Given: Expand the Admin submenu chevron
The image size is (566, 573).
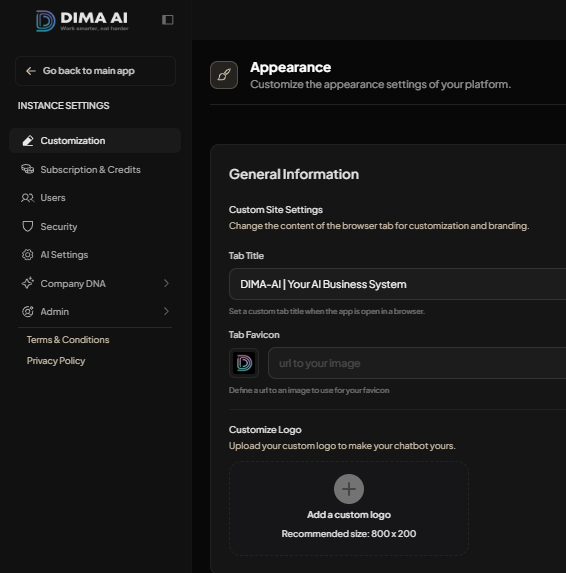Looking at the screenshot, I should tap(166, 311).
